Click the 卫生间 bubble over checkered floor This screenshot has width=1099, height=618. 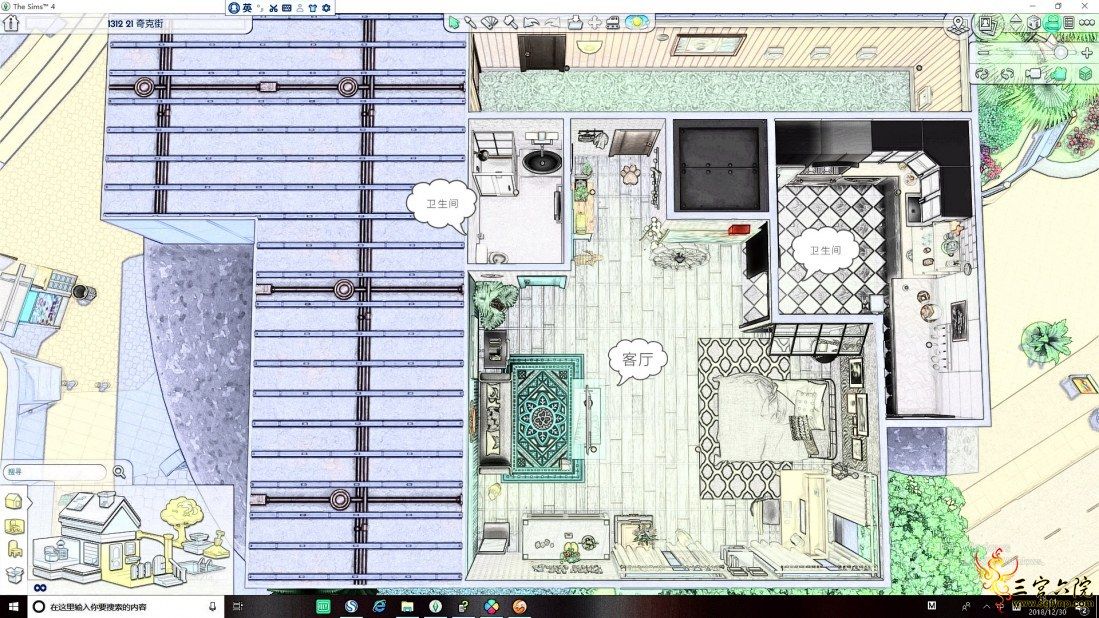coord(825,251)
